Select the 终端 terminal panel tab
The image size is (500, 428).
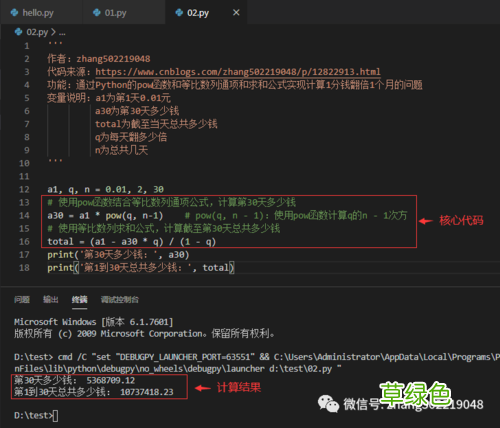click(x=79, y=299)
